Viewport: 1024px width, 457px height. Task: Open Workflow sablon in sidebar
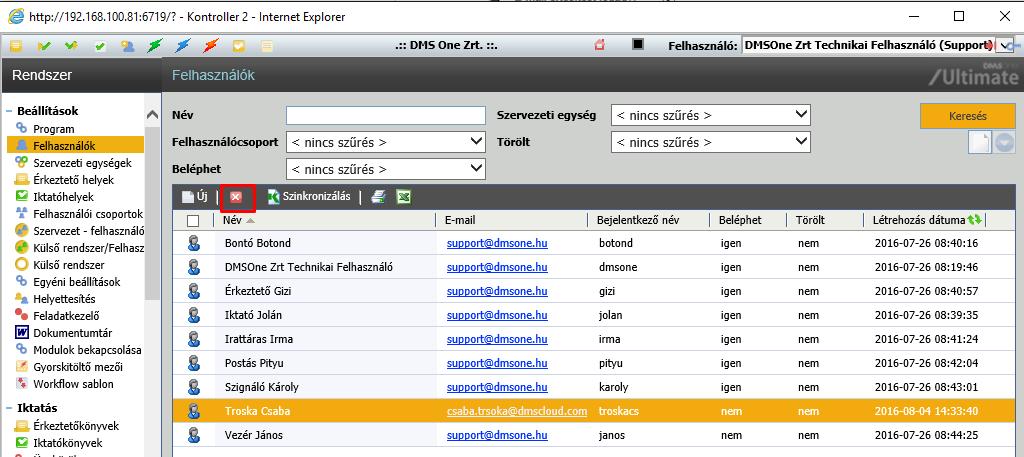coord(73,384)
